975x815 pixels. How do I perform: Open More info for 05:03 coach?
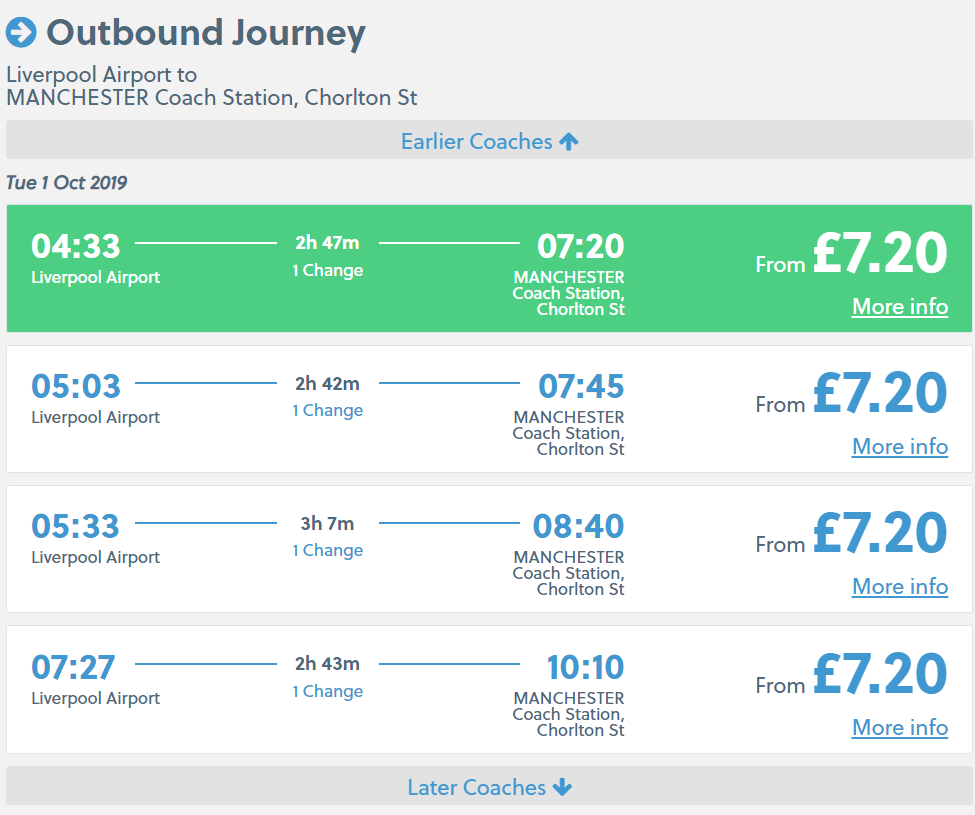tap(899, 446)
